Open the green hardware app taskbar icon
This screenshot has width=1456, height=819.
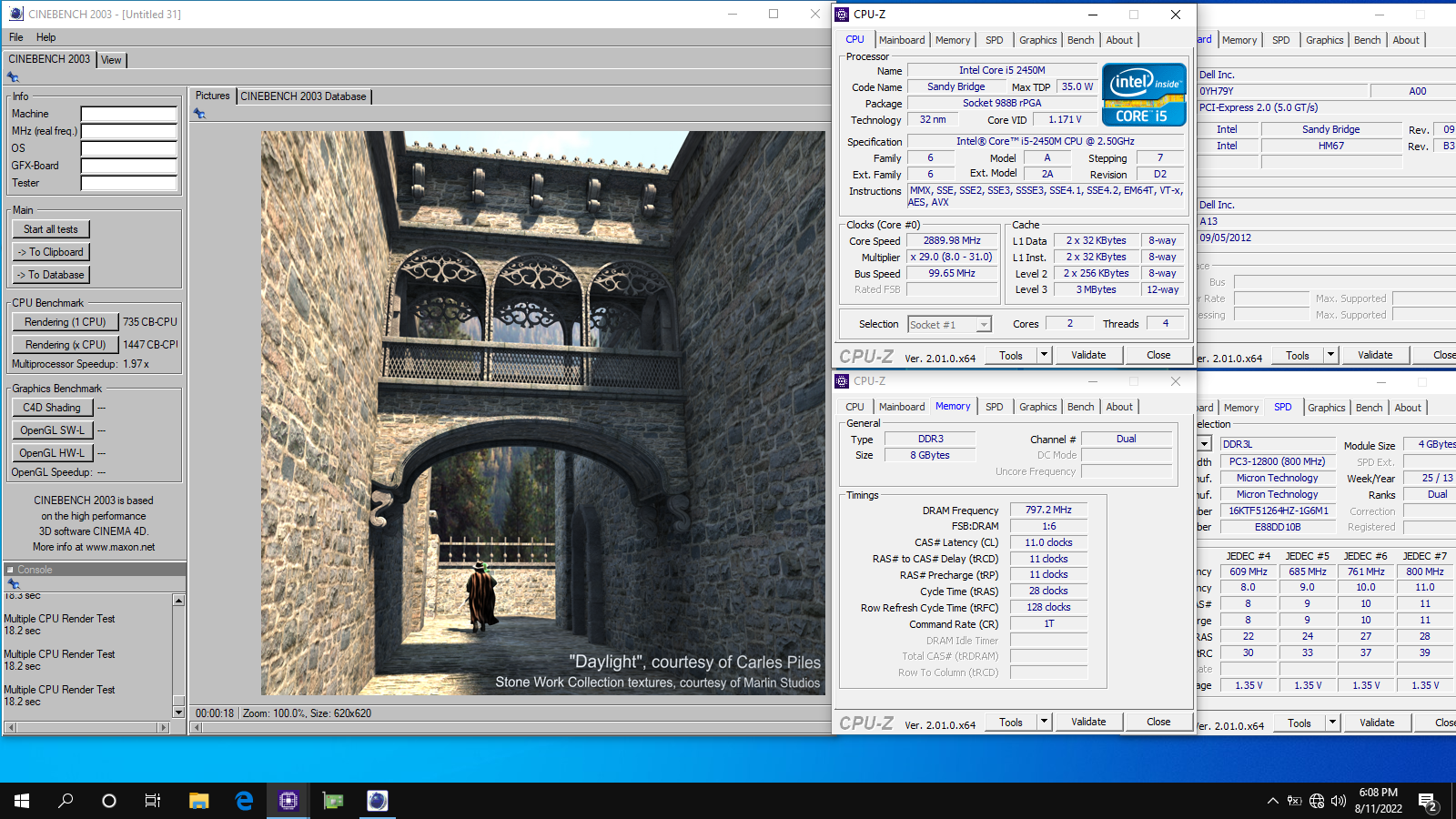(x=333, y=801)
